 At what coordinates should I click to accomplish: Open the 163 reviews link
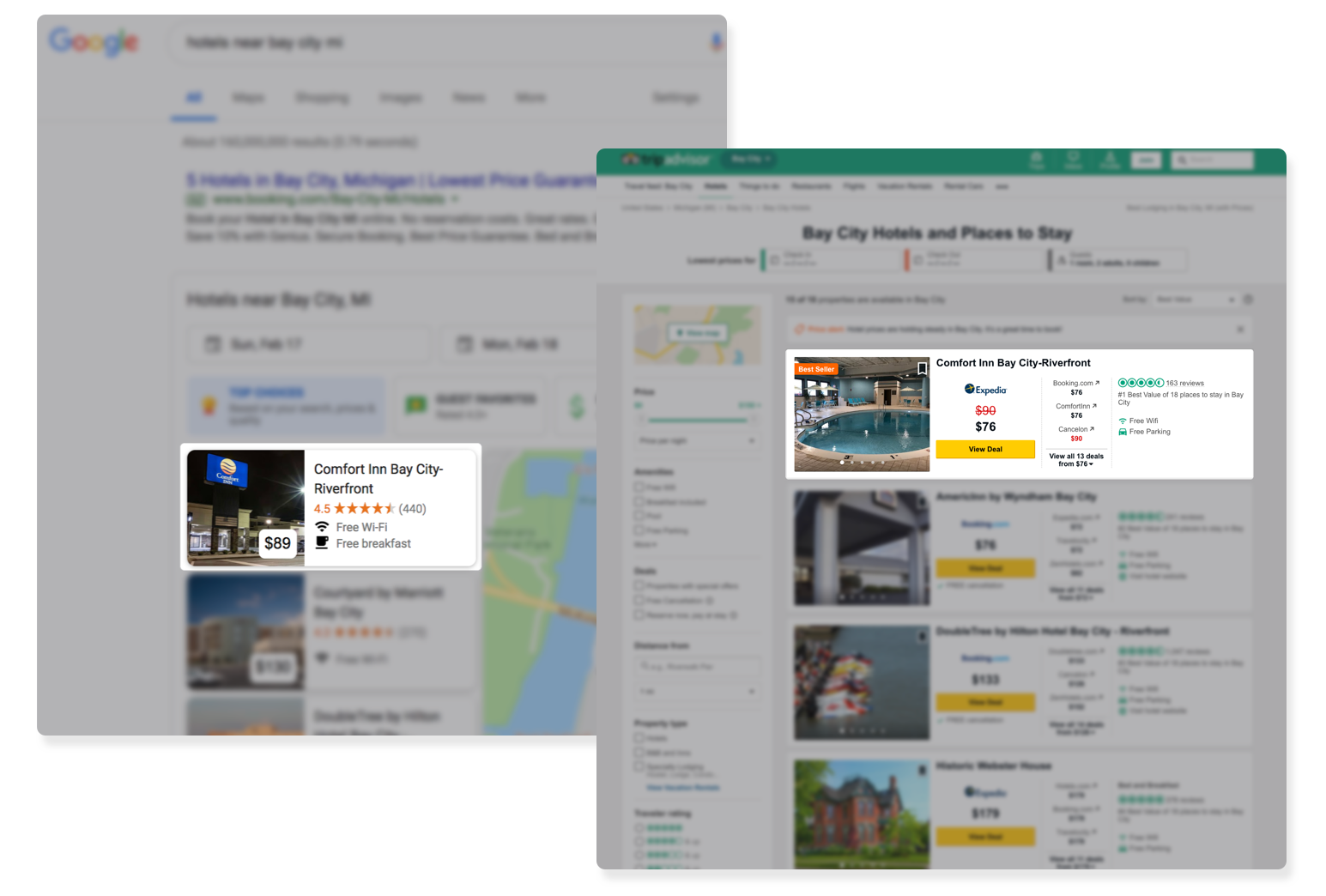(1184, 383)
